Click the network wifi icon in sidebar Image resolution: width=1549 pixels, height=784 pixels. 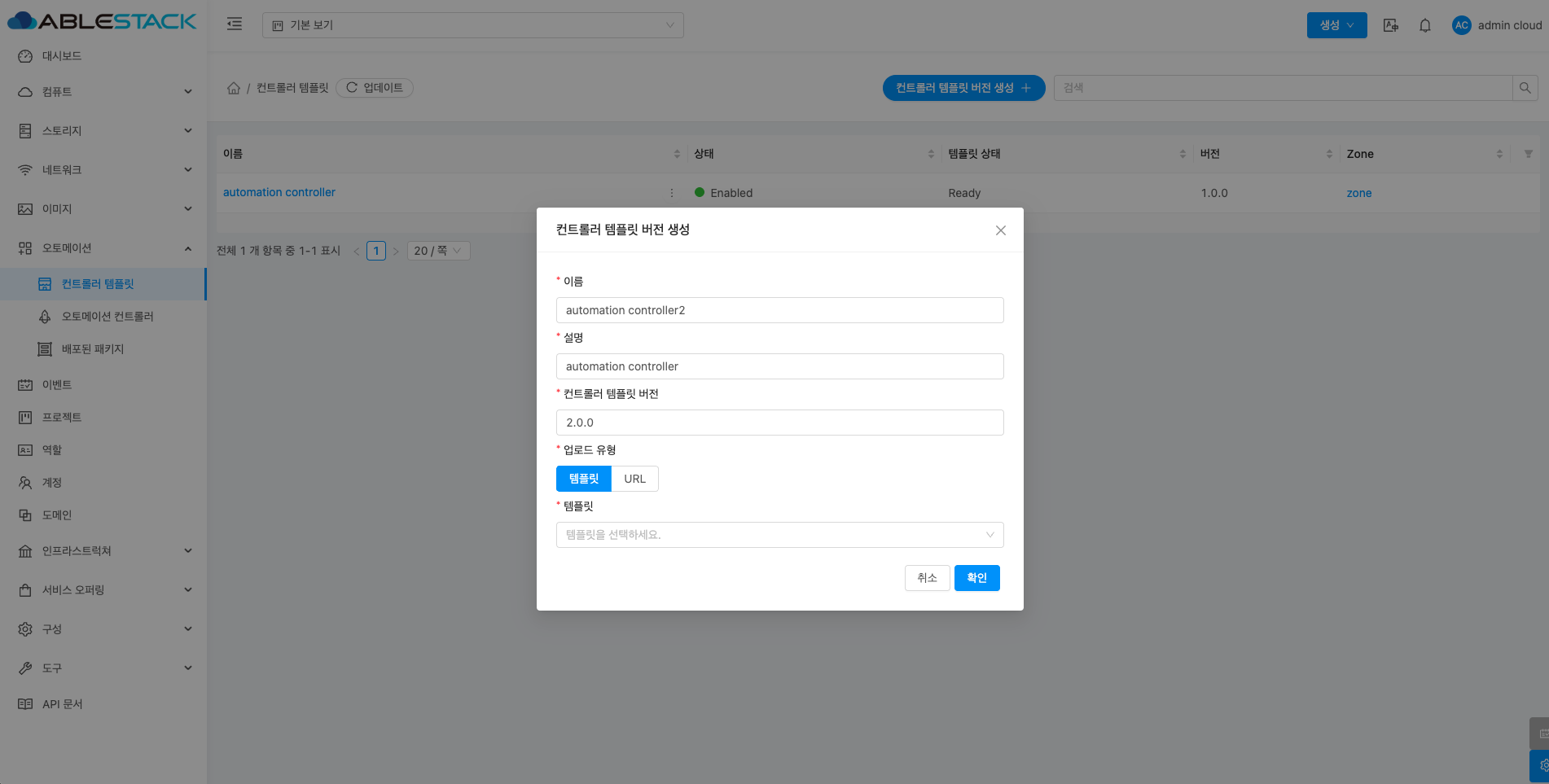[x=25, y=170]
